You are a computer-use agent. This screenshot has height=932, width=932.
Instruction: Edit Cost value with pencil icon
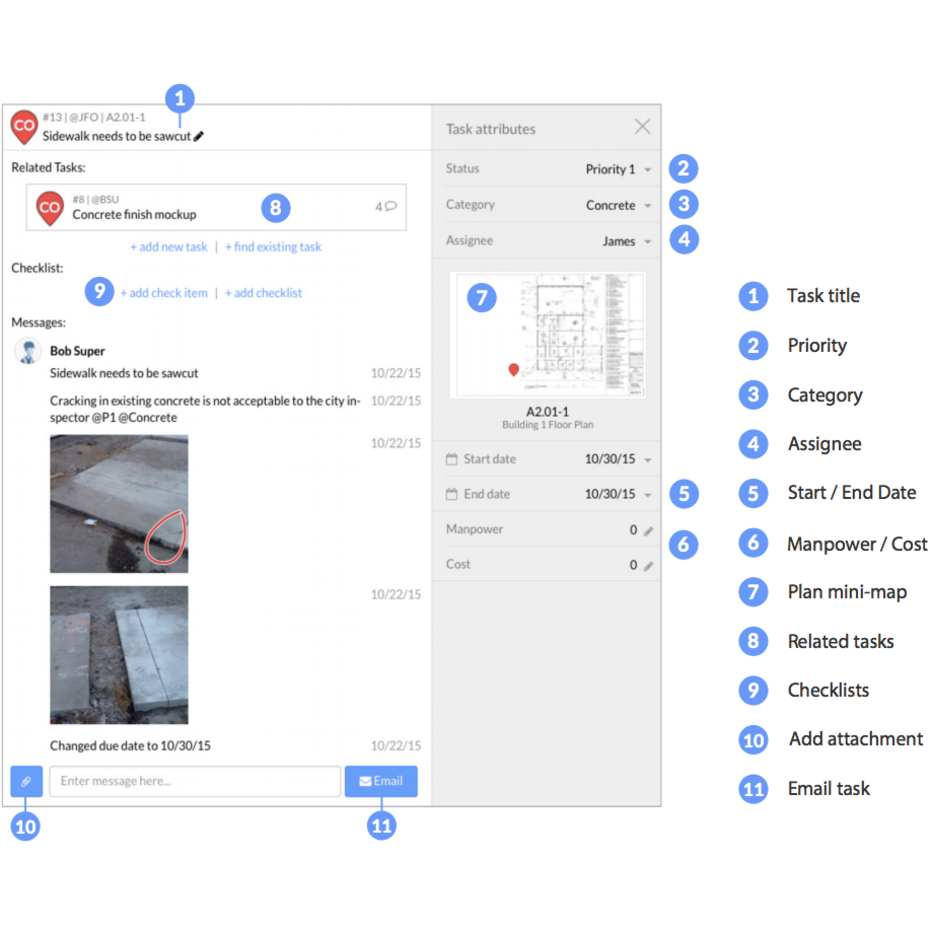[x=648, y=566]
